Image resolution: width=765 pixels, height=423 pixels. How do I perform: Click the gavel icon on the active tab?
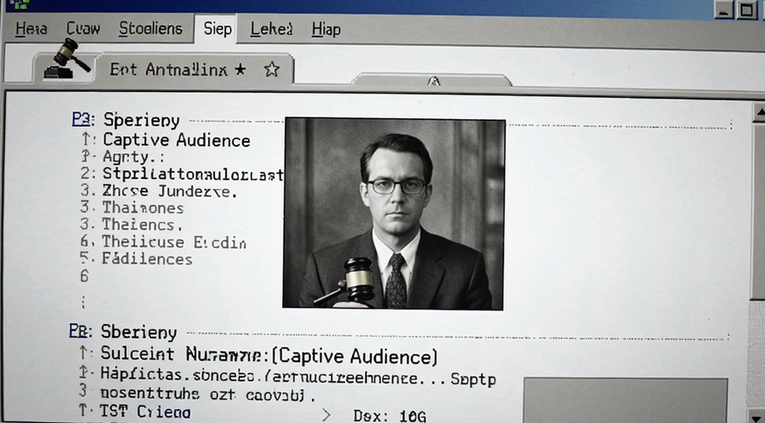[67, 59]
